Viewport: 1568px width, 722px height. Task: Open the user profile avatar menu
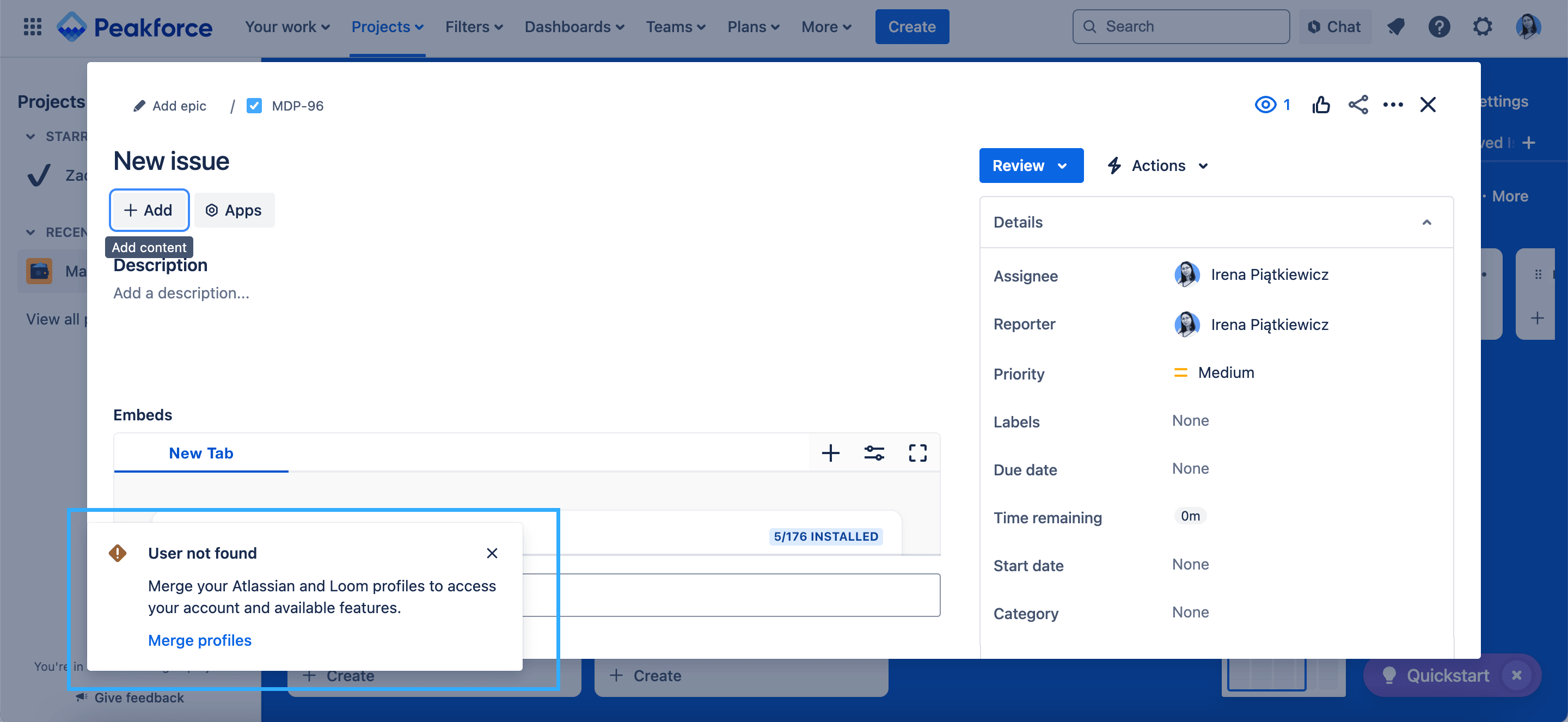click(1528, 27)
